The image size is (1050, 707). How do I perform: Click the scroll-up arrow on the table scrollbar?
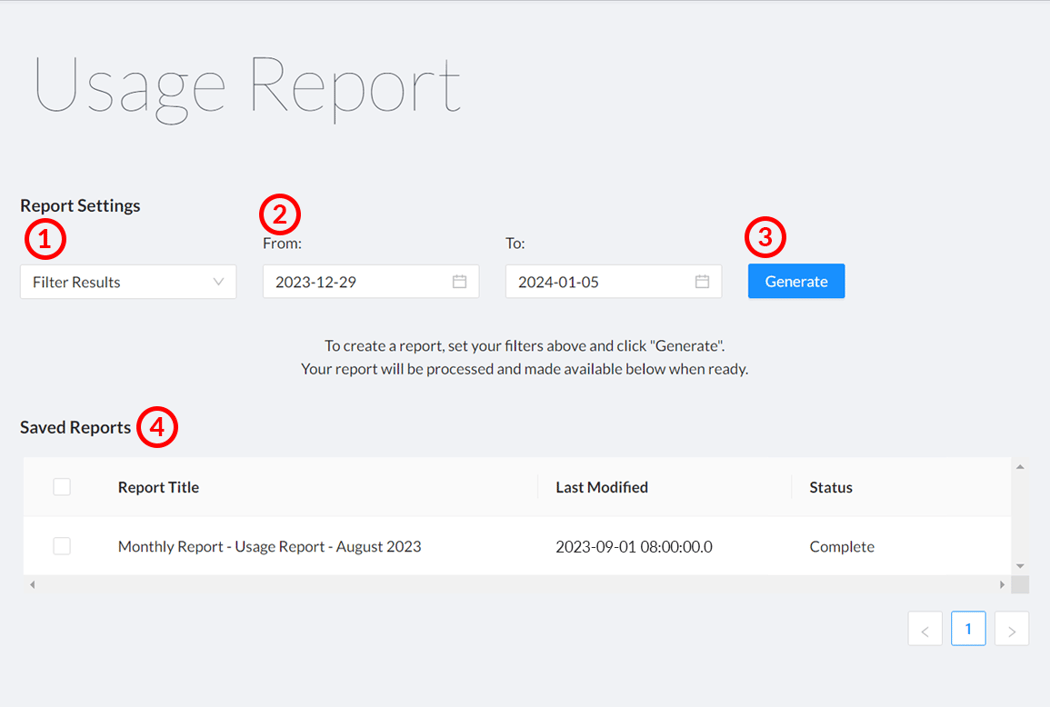tap(1021, 464)
